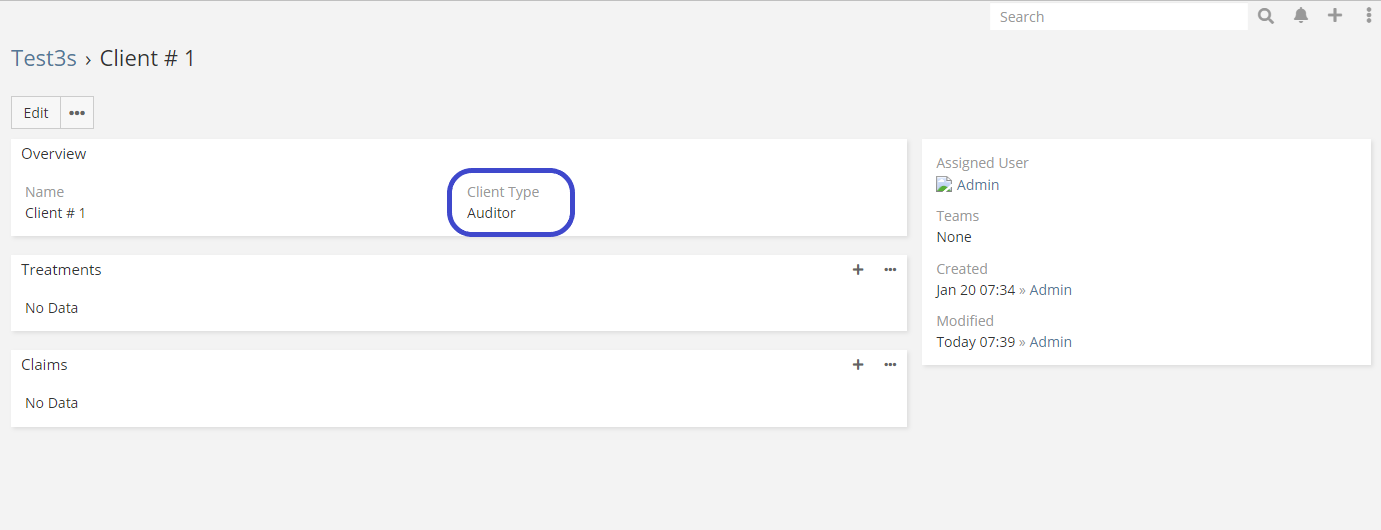Click the Edit button
Screen dimensions: 1381x530
[36, 113]
